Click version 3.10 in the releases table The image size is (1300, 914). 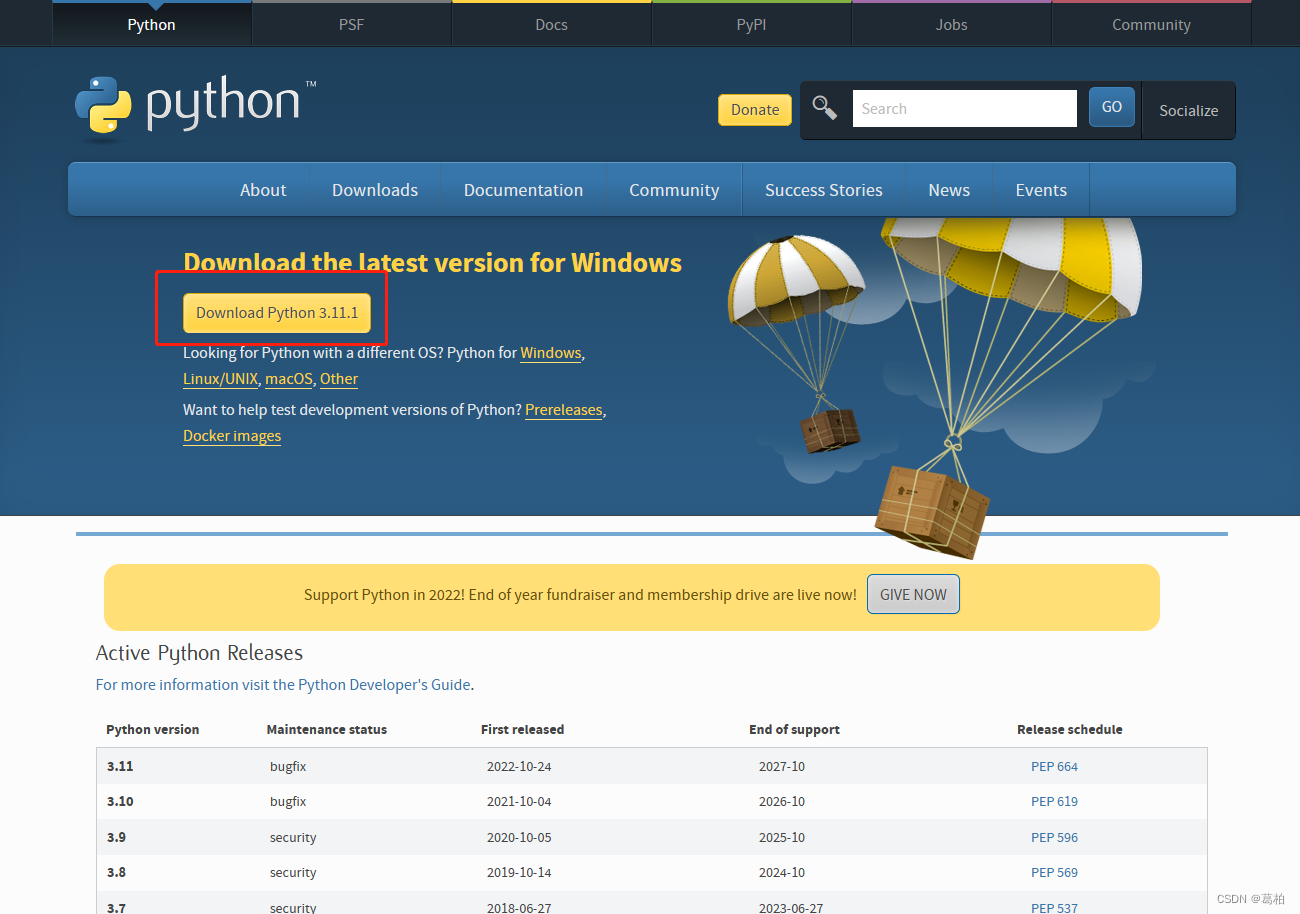click(x=120, y=802)
